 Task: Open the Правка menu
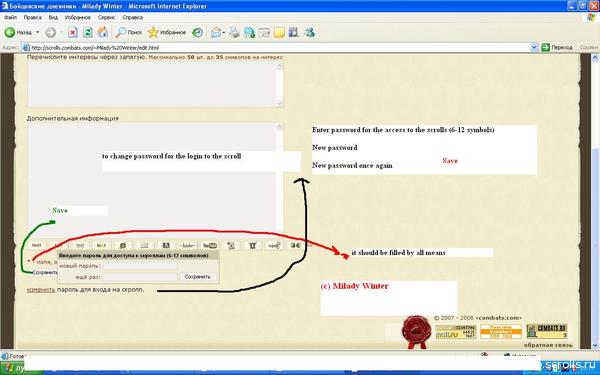coord(33,18)
